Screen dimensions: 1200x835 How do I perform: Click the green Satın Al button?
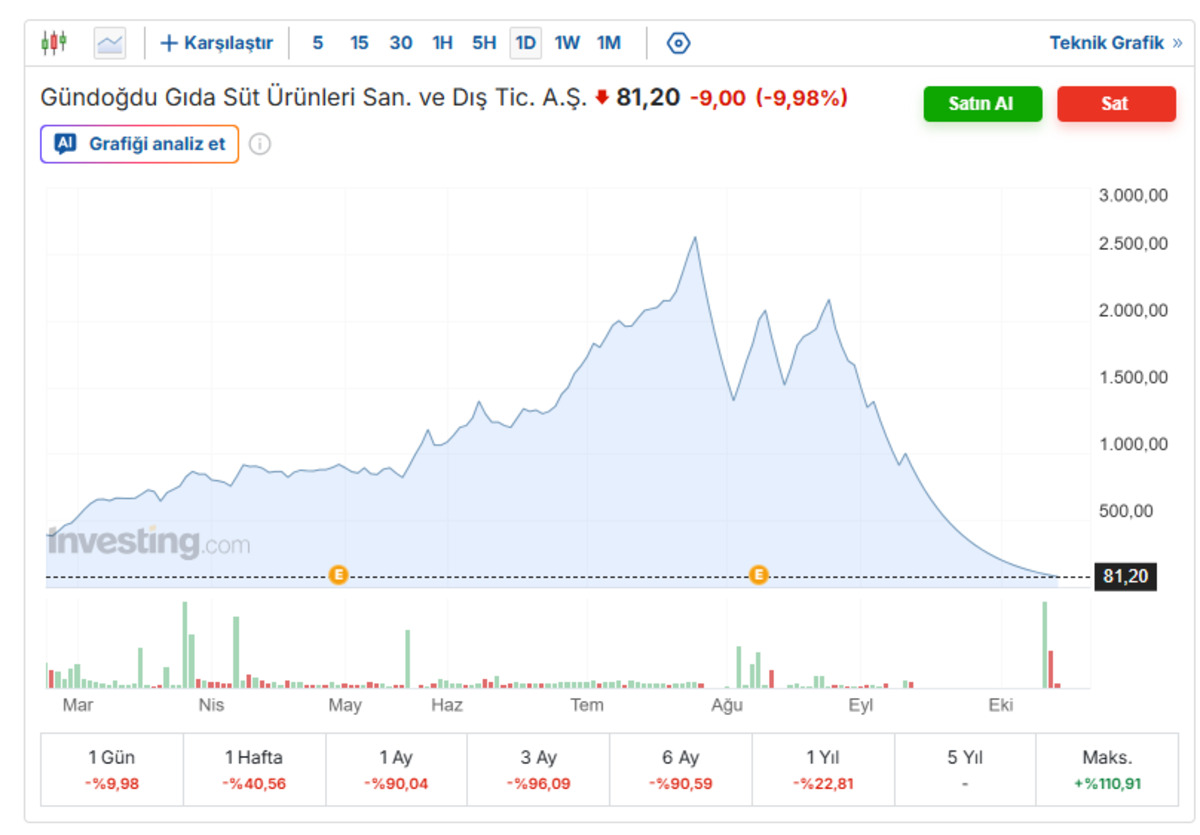[983, 104]
